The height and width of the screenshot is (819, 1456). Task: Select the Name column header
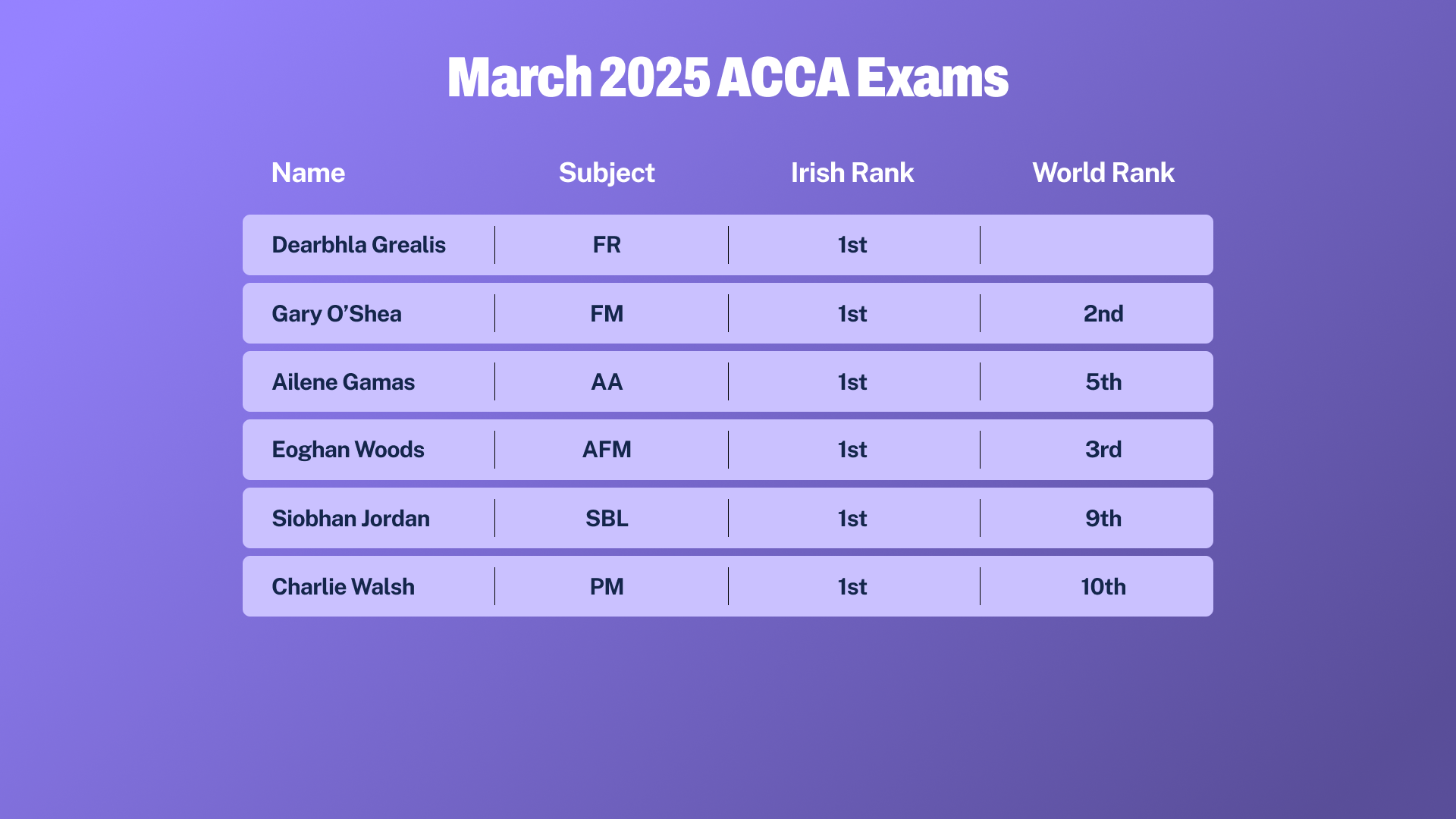coord(308,173)
